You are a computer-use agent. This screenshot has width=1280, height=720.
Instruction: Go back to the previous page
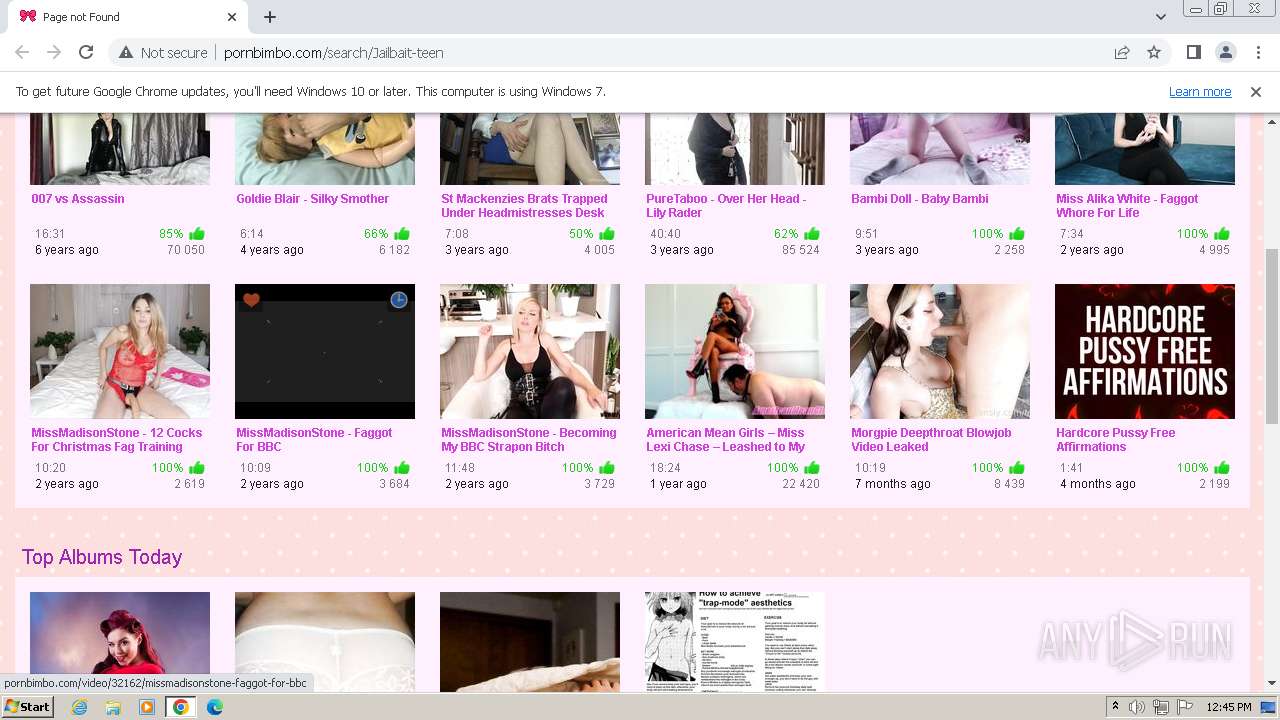coord(22,52)
